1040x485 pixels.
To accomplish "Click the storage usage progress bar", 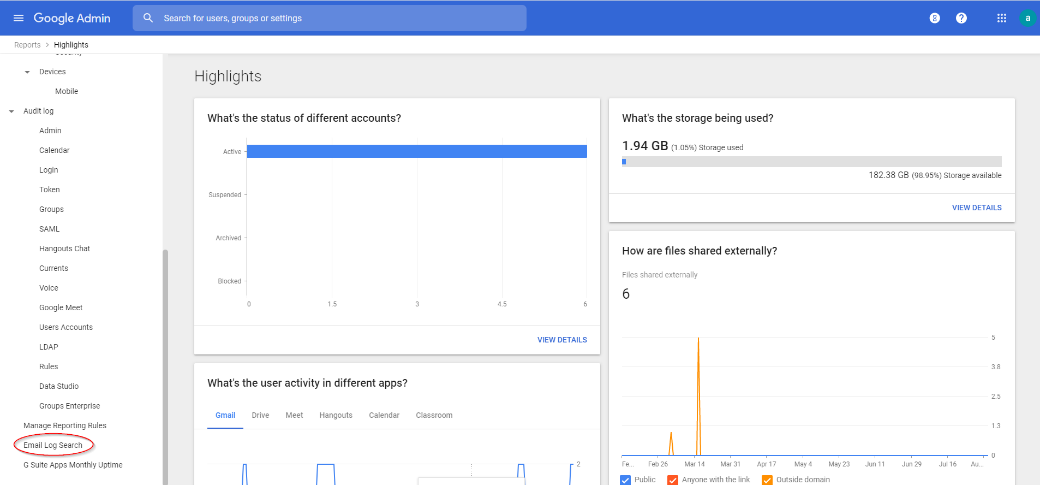I will (811, 161).
